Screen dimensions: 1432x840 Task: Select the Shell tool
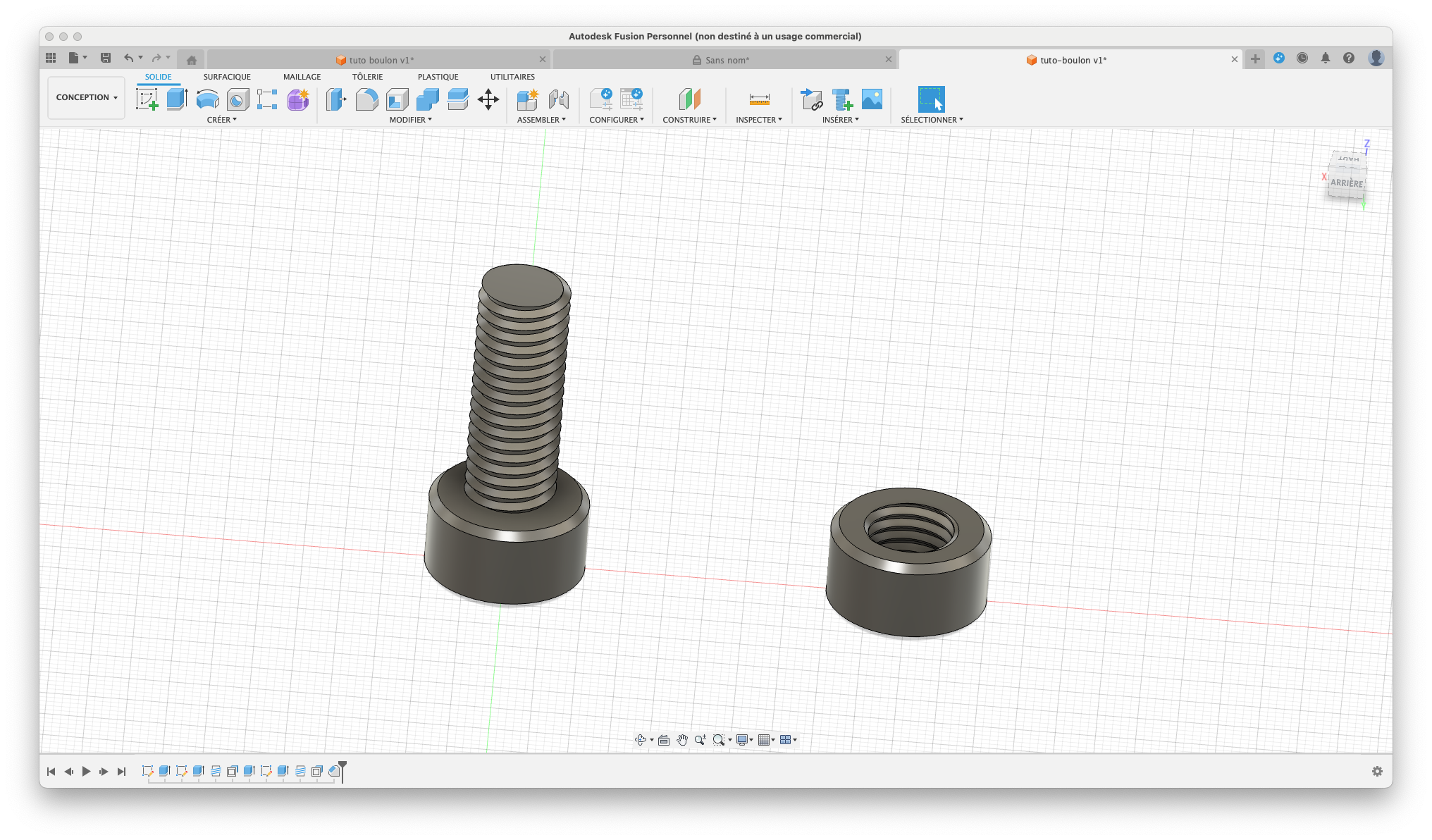397,99
